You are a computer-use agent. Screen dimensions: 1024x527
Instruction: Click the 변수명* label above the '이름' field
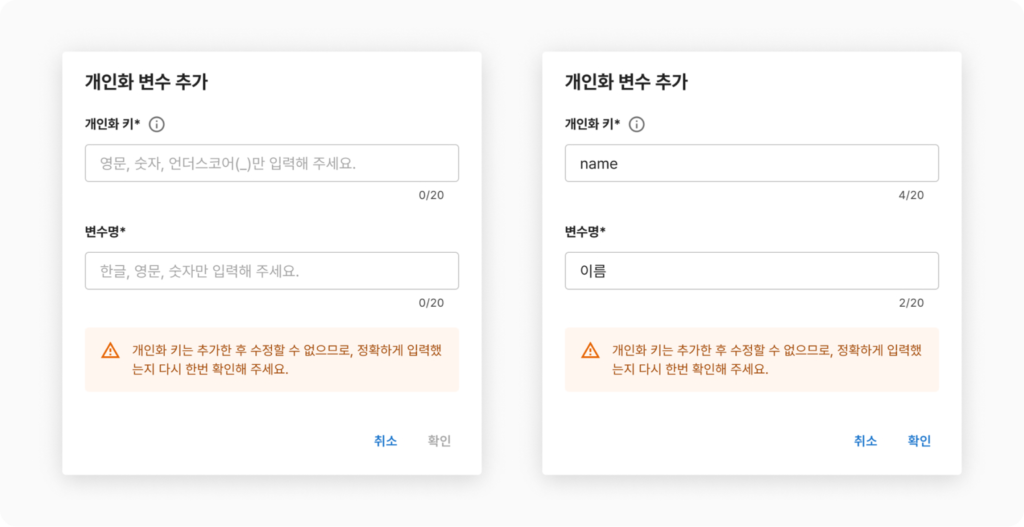click(585, 232)
